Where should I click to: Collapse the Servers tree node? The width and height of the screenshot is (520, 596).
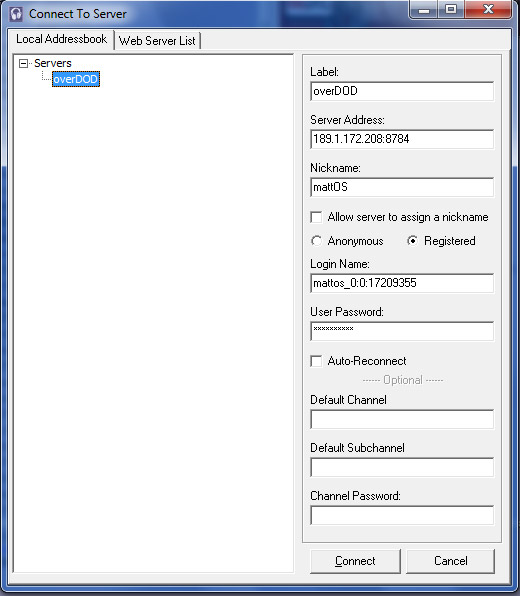click(x=24, y=63)
